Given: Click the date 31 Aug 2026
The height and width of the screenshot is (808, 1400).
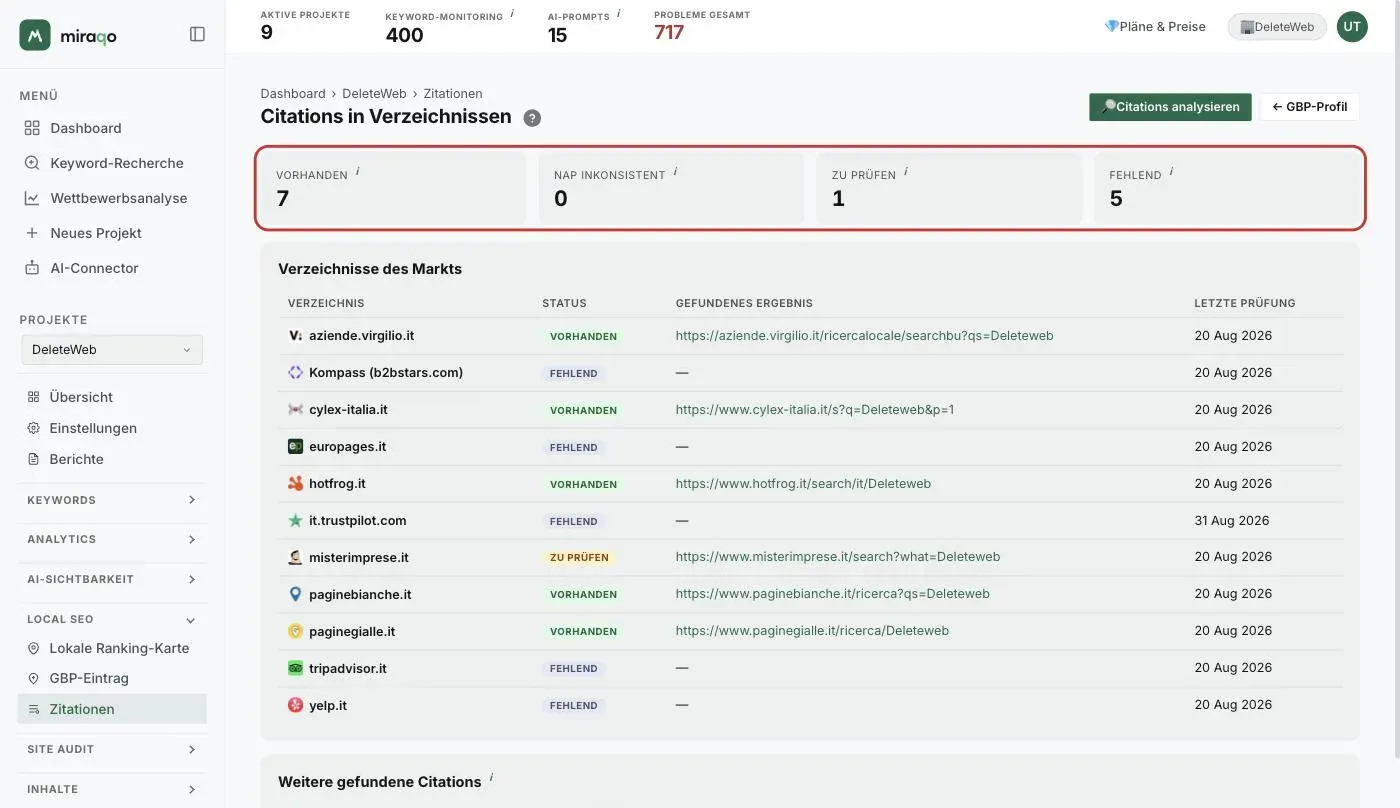Looking at the screenshot, I should tap(1232, 520).
